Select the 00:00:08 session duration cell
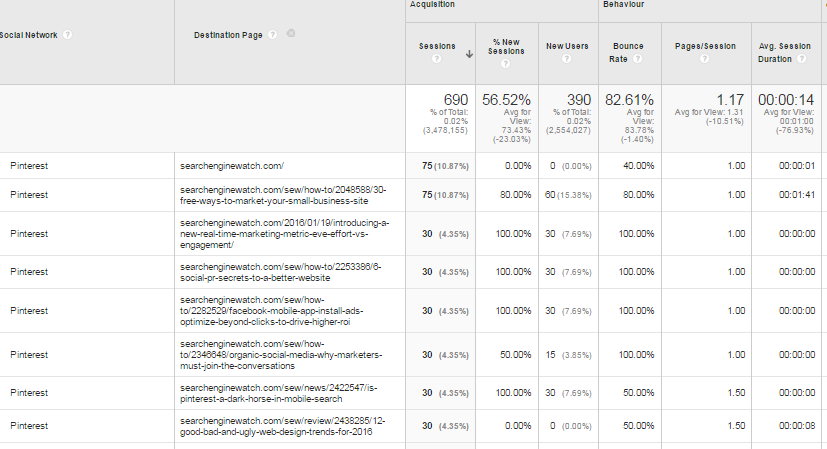Image resolution: width=827 pixels, height=449 pixels. click(x=796, y=426)
